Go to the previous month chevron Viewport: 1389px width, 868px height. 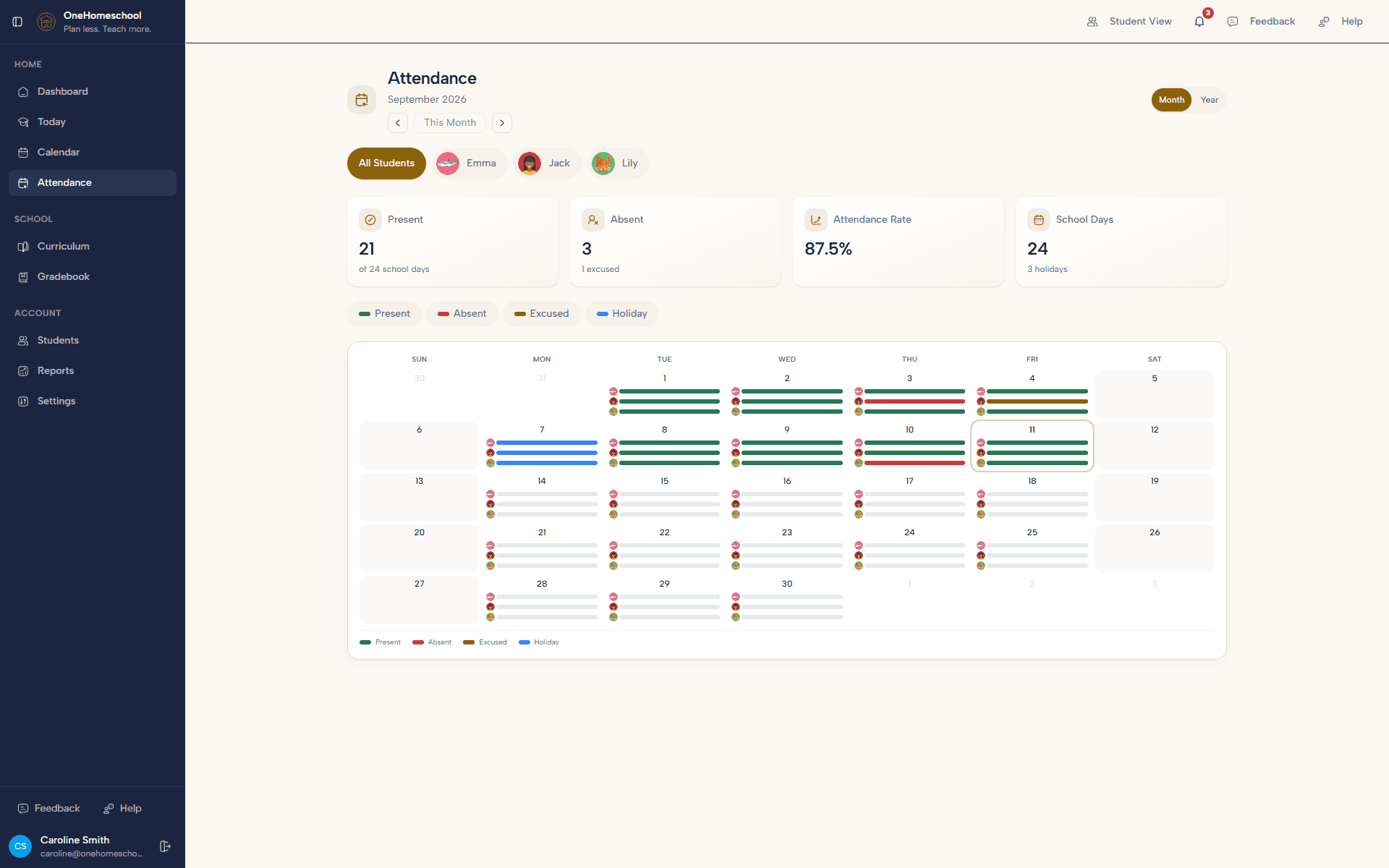point(398,123)
